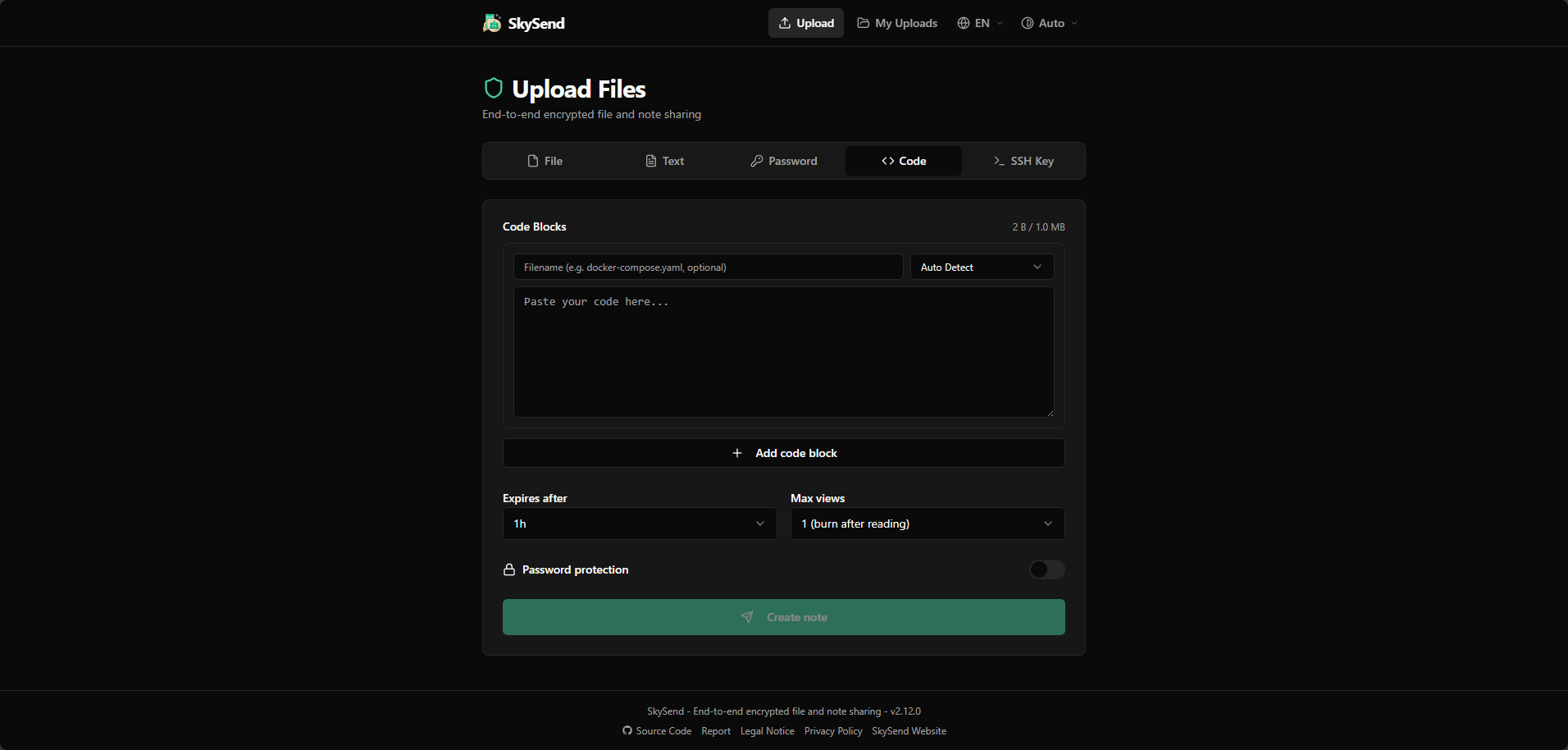Click the page icon on the Text tab
The height and width of the screenshot is (750, 1568).
click(651, 161)
